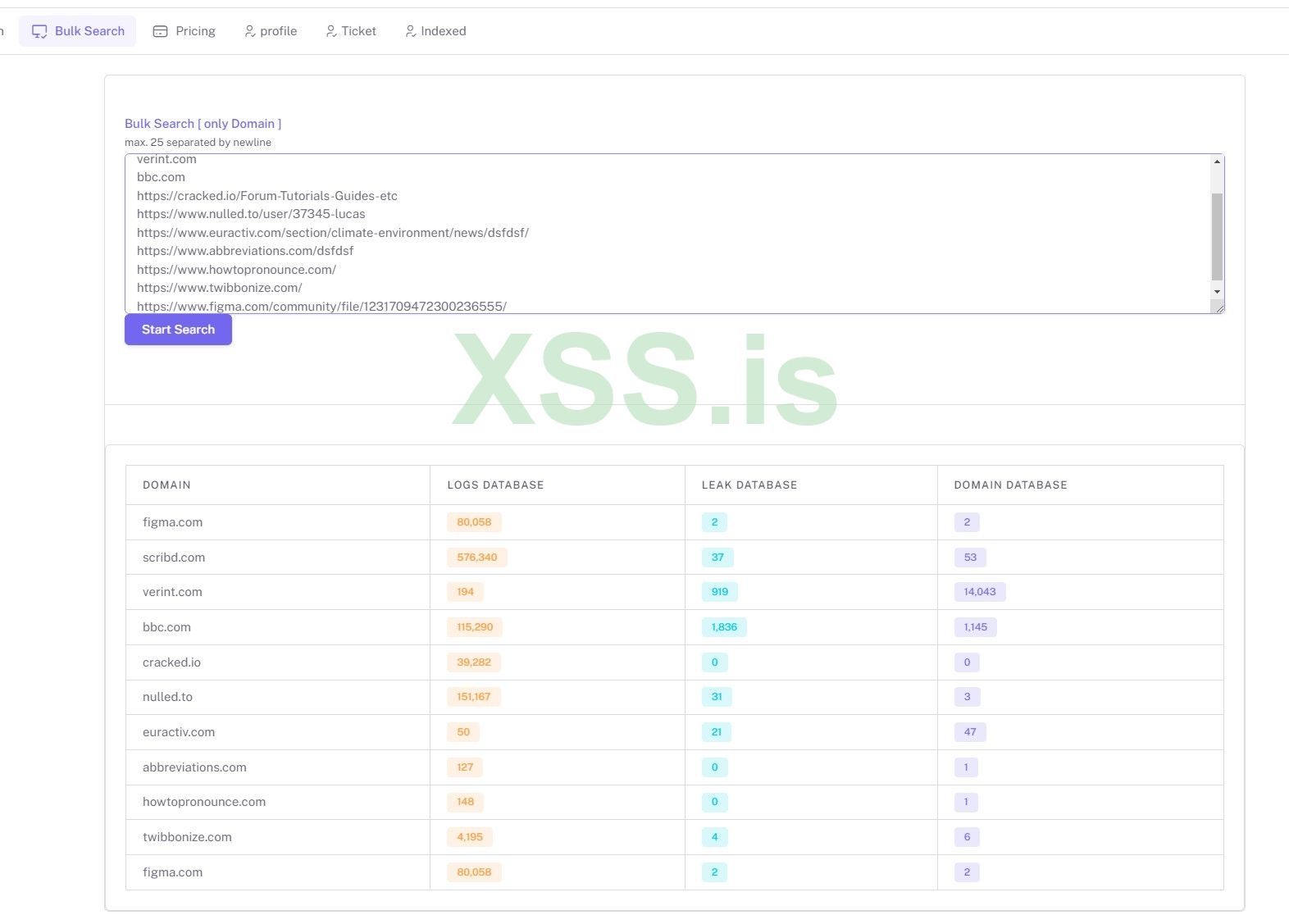The height and width of the screenshot is (924, 1289).
Task: Open the Bulk Search tab
Action: [x=78, y=31]
